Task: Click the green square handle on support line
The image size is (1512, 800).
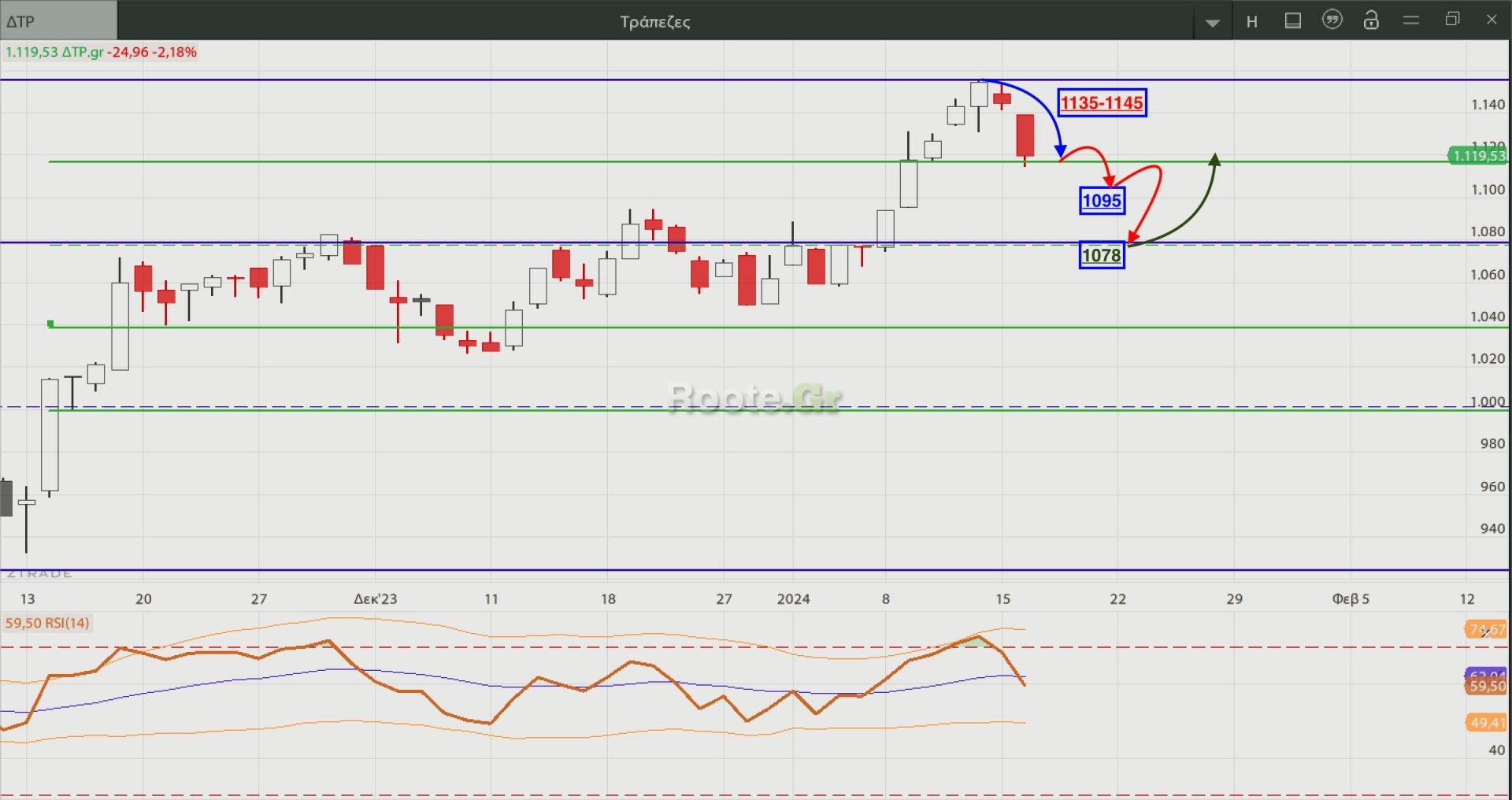Action: pyautogui.click(x=51, y=324)
